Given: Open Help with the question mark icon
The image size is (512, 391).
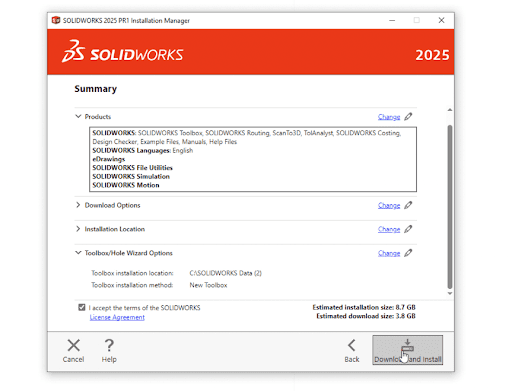Looking at the screenshot, I should (109, 345).
